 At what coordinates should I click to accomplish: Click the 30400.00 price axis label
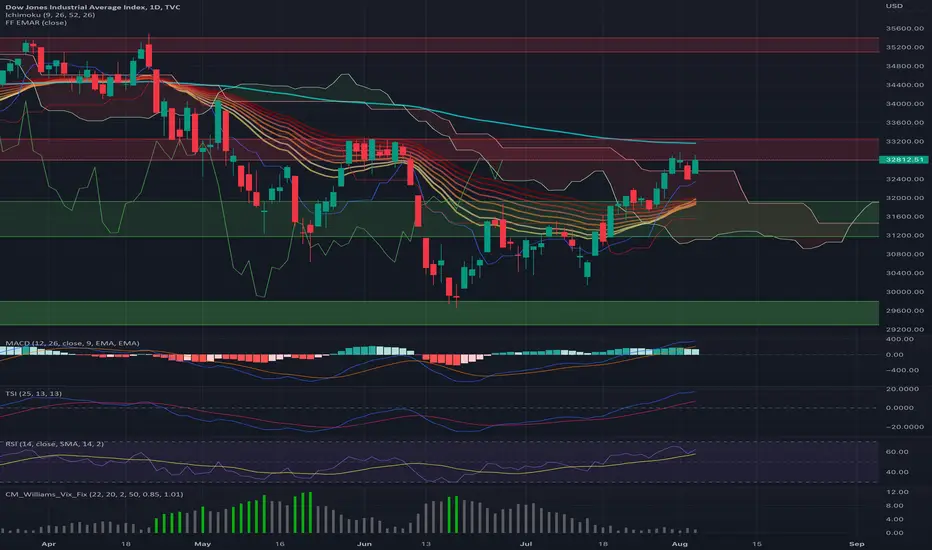click(x=905, y=273)
